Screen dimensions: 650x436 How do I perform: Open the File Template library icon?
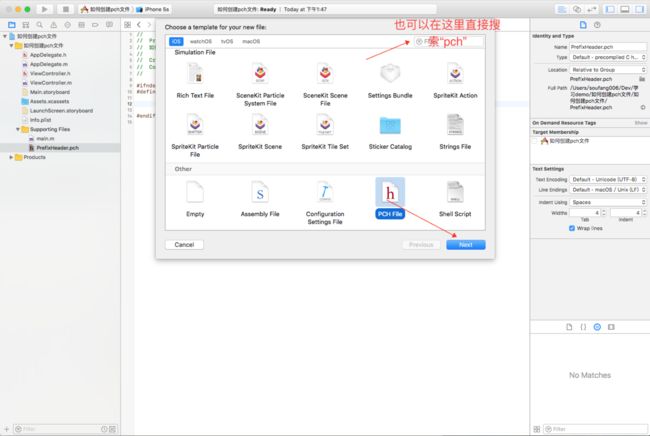(569, 327)
